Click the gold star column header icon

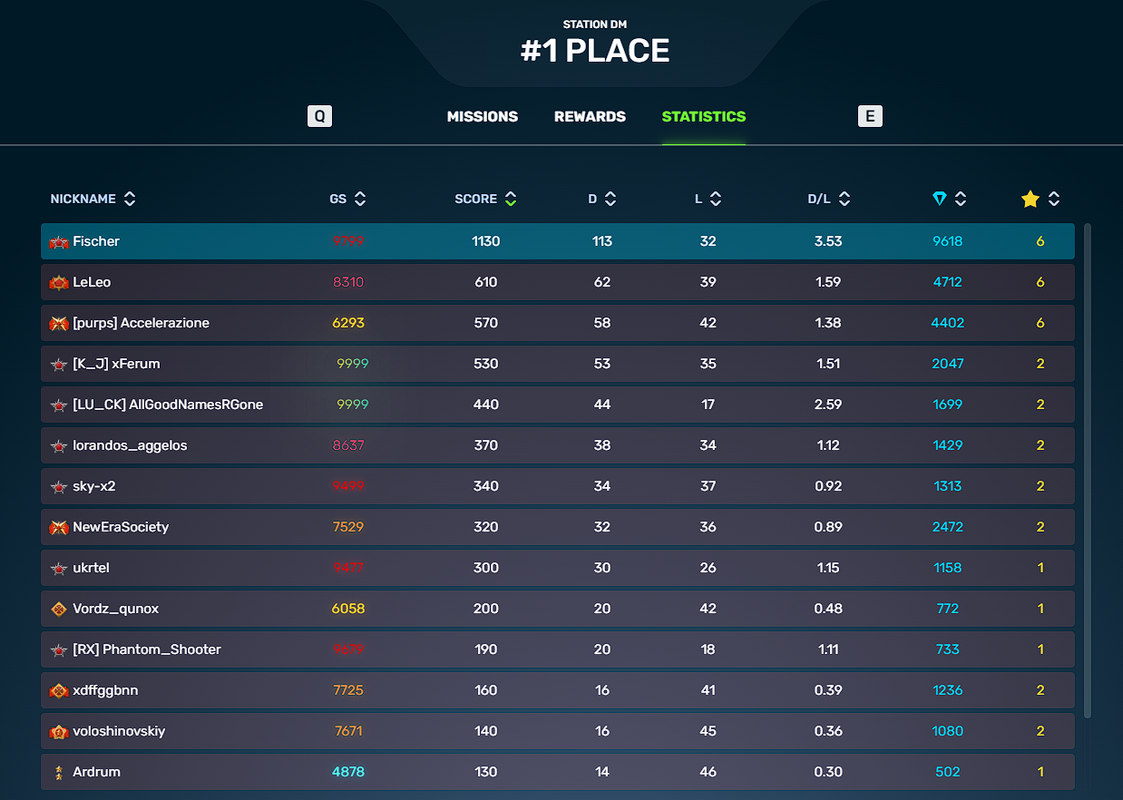1030,198
